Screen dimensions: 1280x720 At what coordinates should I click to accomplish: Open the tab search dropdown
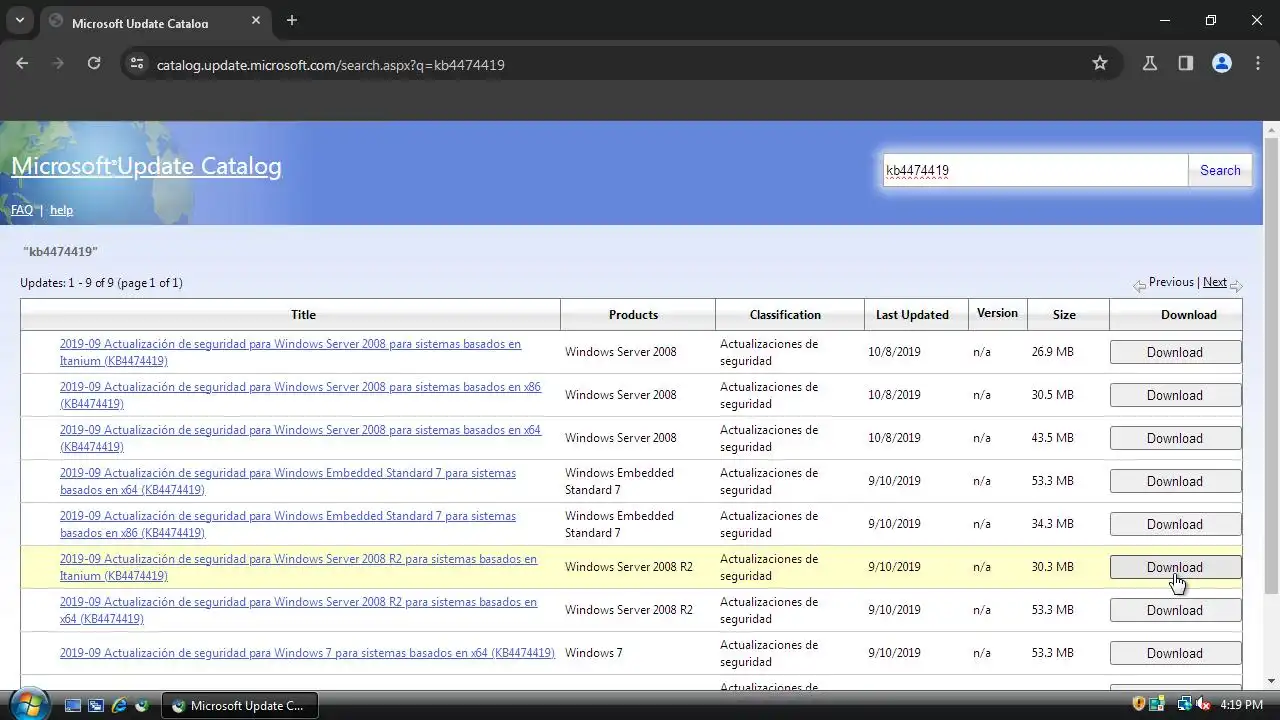click(19, 20)
